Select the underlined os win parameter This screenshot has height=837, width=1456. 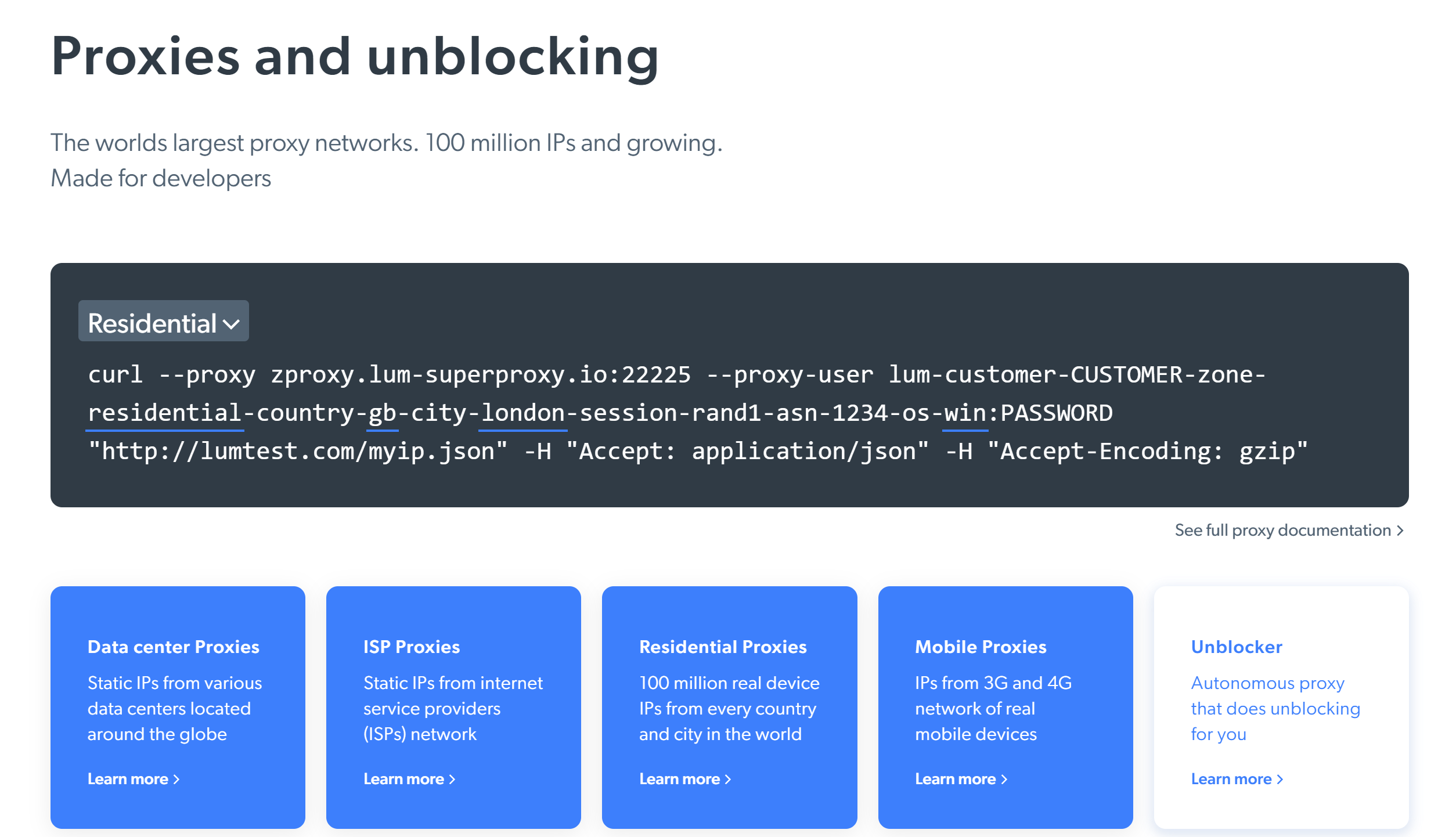pyautogui.click(x=964, y=412)
